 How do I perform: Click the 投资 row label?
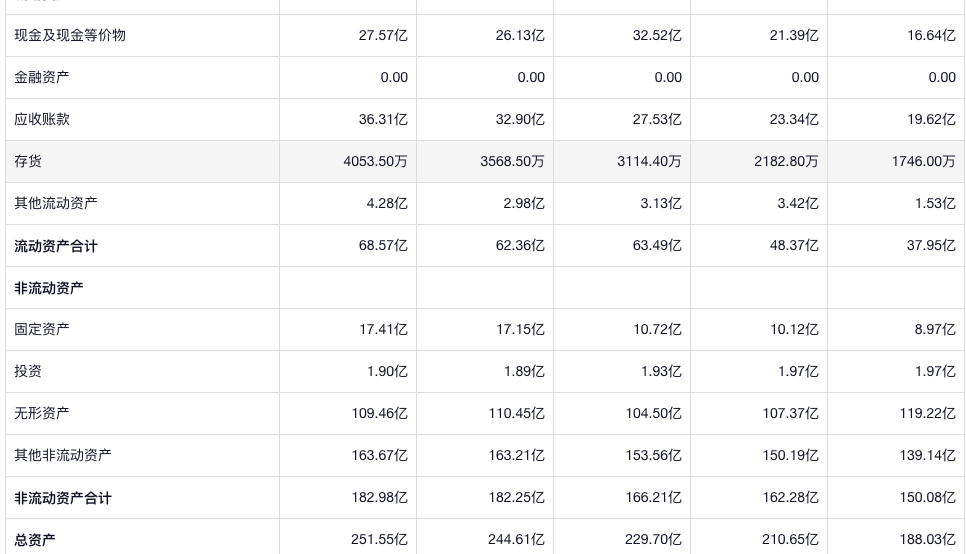(28, 371)
